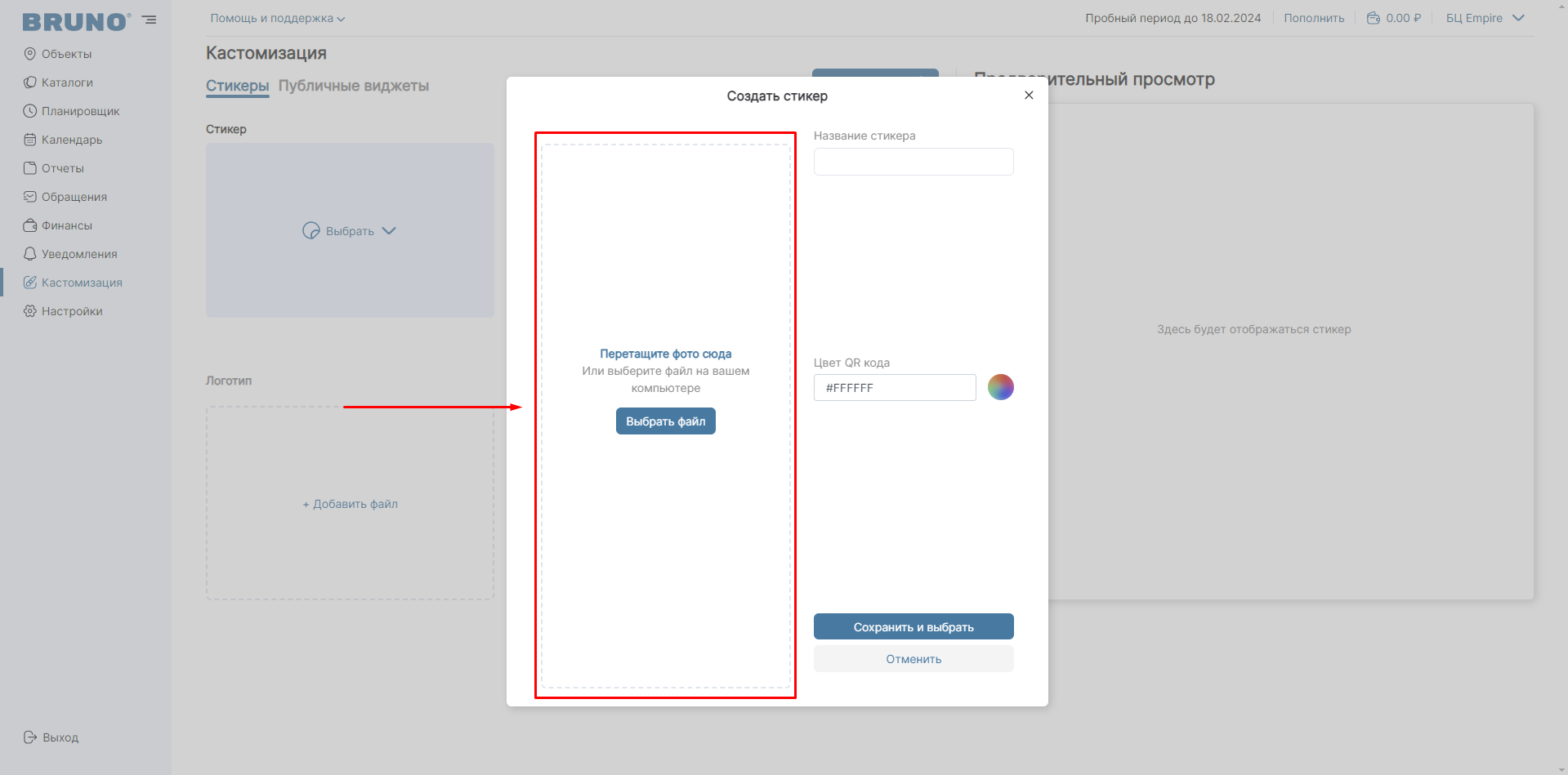The height and width of the screenshot is (775, 1568).
Task: Switch to Публичные виджеты tab
Action: 354,86
